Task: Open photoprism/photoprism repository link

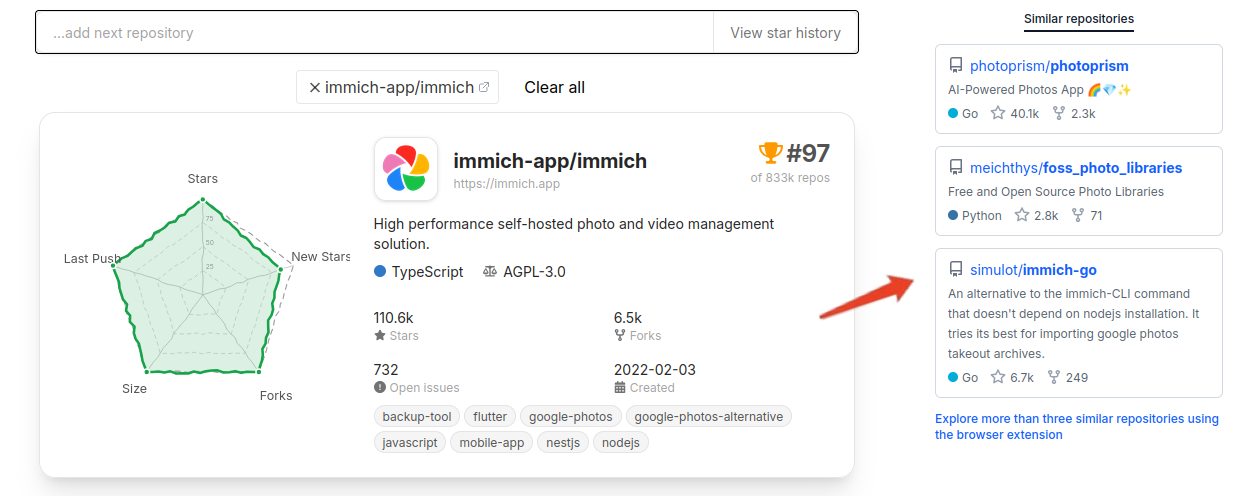Action: 1049,66
